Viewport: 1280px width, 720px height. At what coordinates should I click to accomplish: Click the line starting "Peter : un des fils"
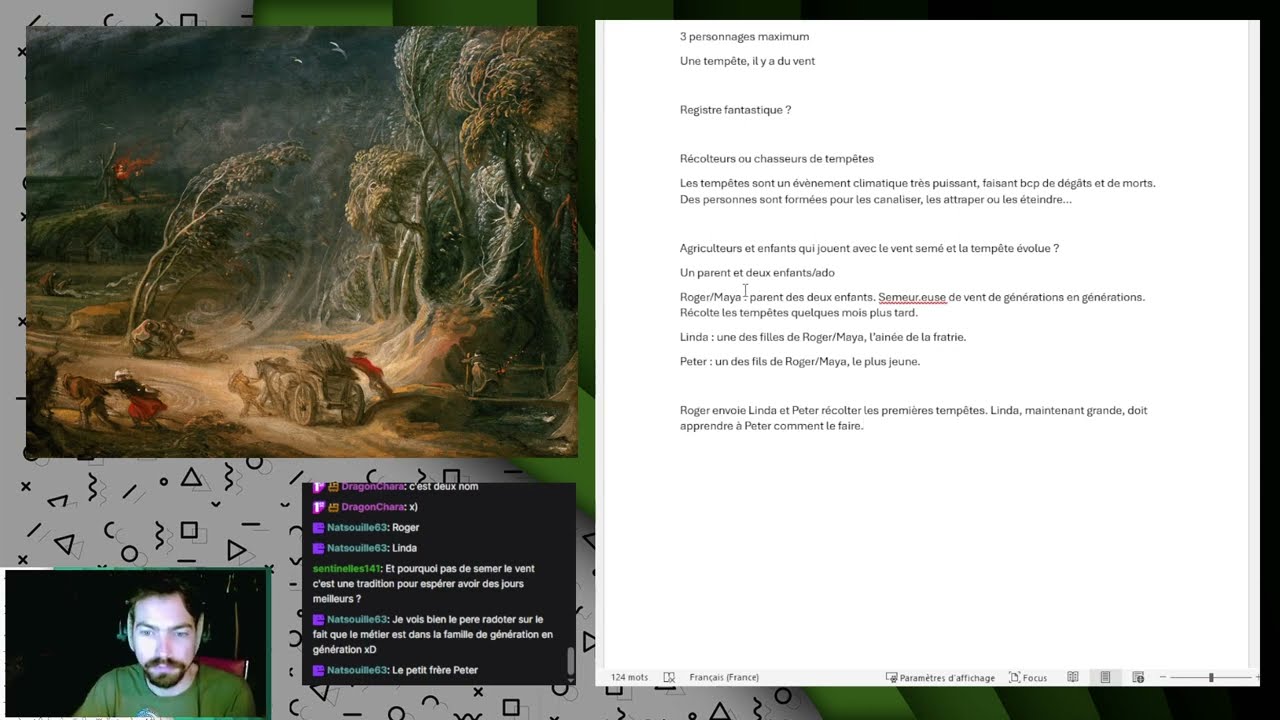pos(800,361)
